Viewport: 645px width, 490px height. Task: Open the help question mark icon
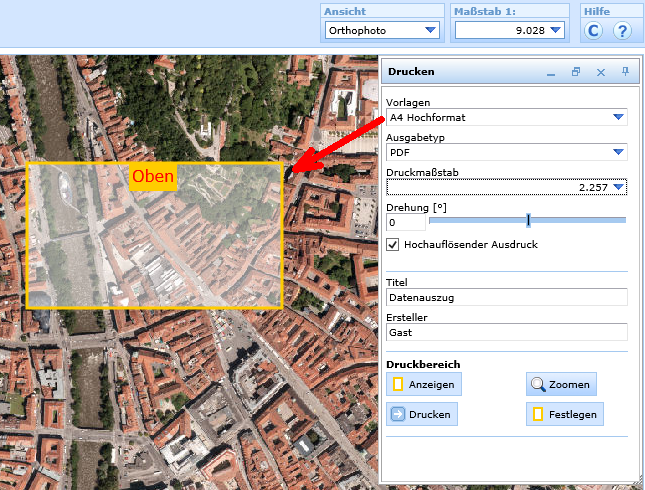coord(622,31)
